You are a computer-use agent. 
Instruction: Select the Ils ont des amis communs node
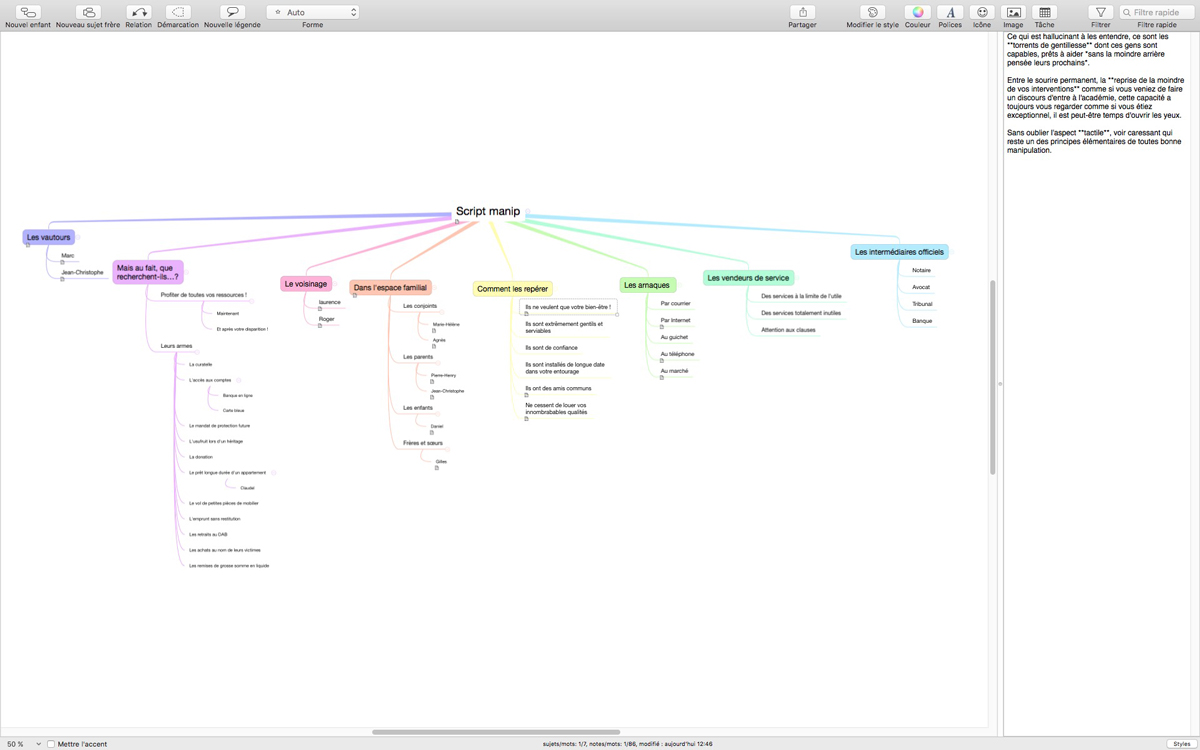coord(558,388)
